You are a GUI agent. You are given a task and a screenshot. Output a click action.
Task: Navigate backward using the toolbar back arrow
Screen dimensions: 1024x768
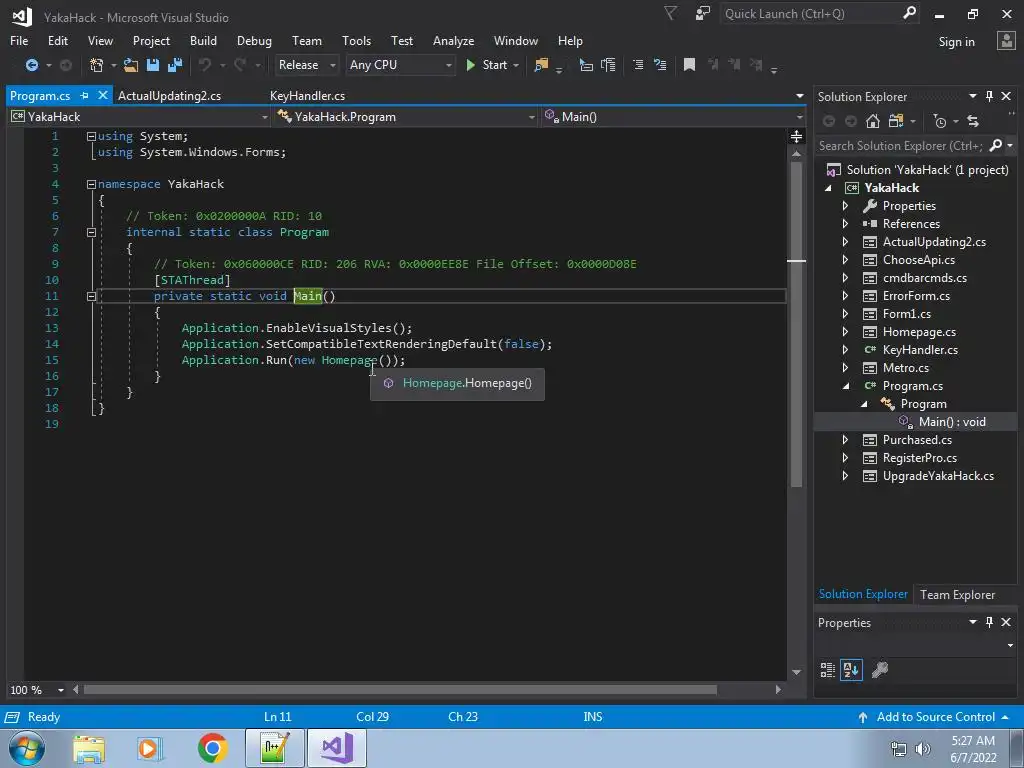(x=31, y=65)
